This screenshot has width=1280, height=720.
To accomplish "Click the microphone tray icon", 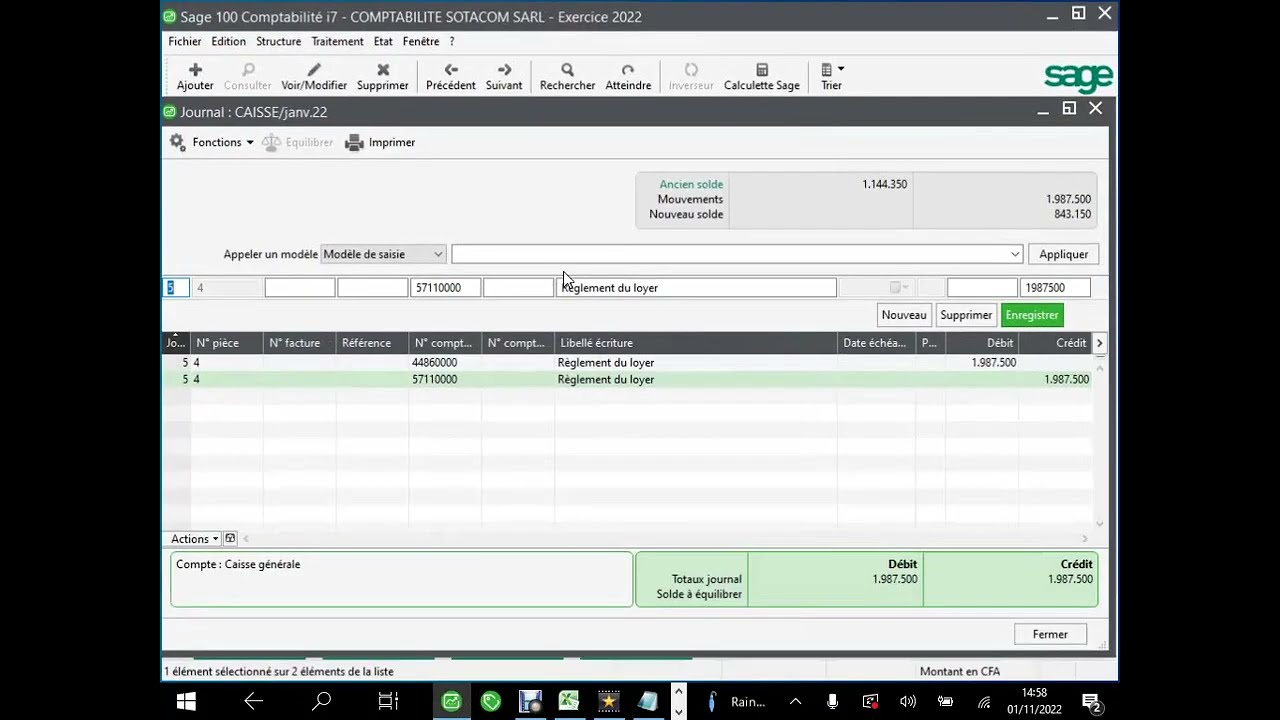I will pos(832,702).
